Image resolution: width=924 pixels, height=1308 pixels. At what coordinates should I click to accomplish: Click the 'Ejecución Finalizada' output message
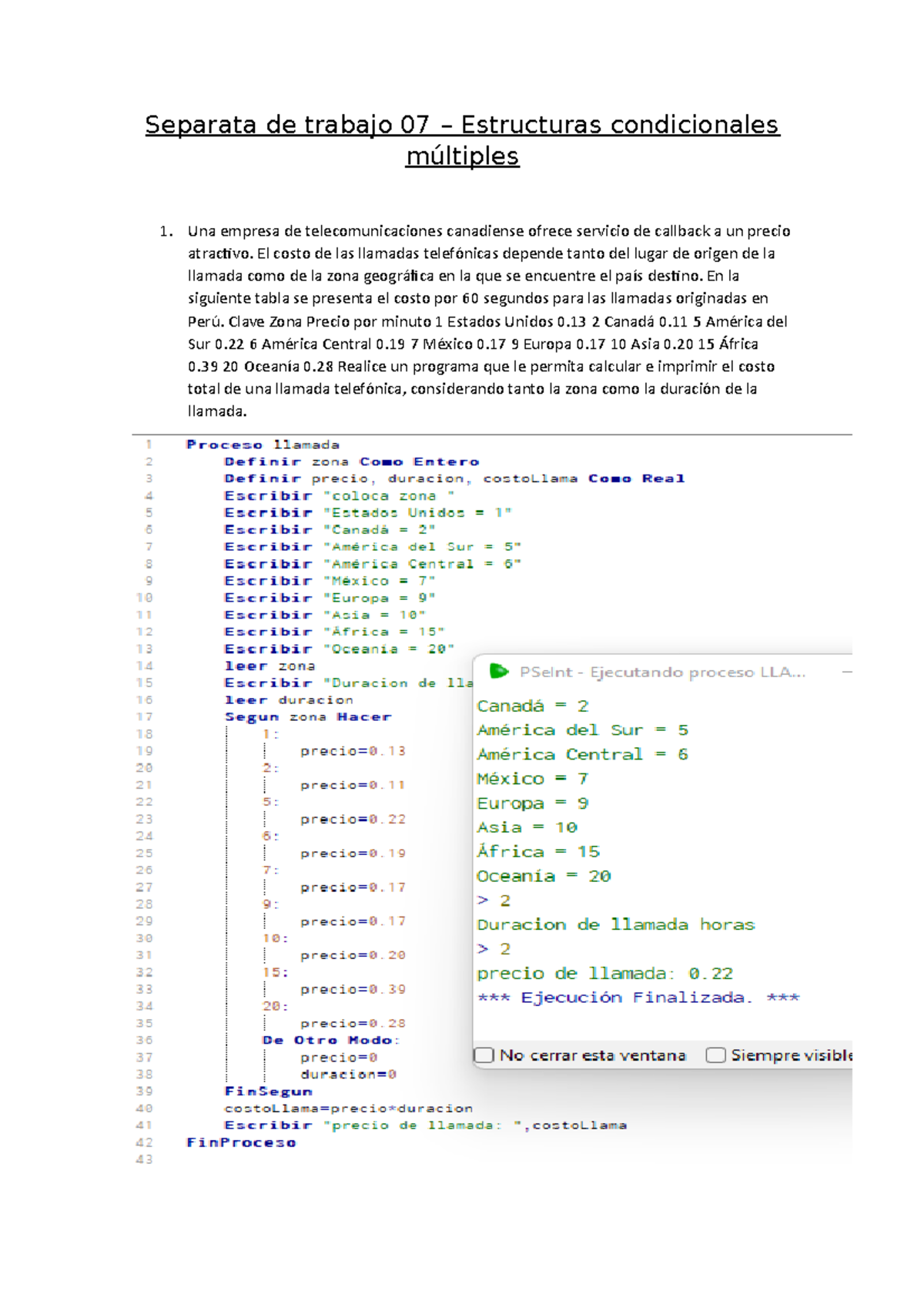638,998
